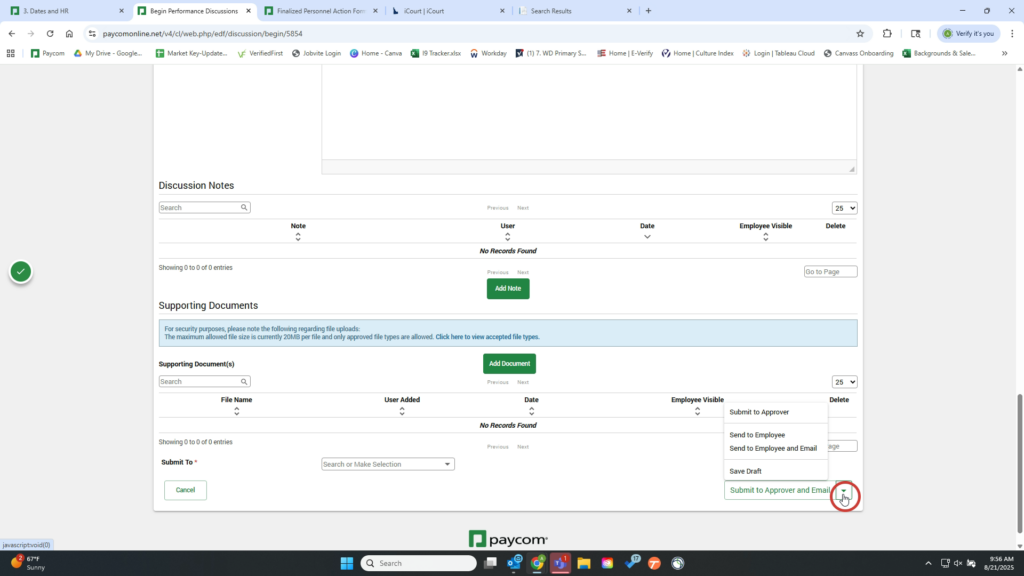1024x576 pixels.
Task: Click the Paycom bookmark icon
Action: (x=36, y=53)
